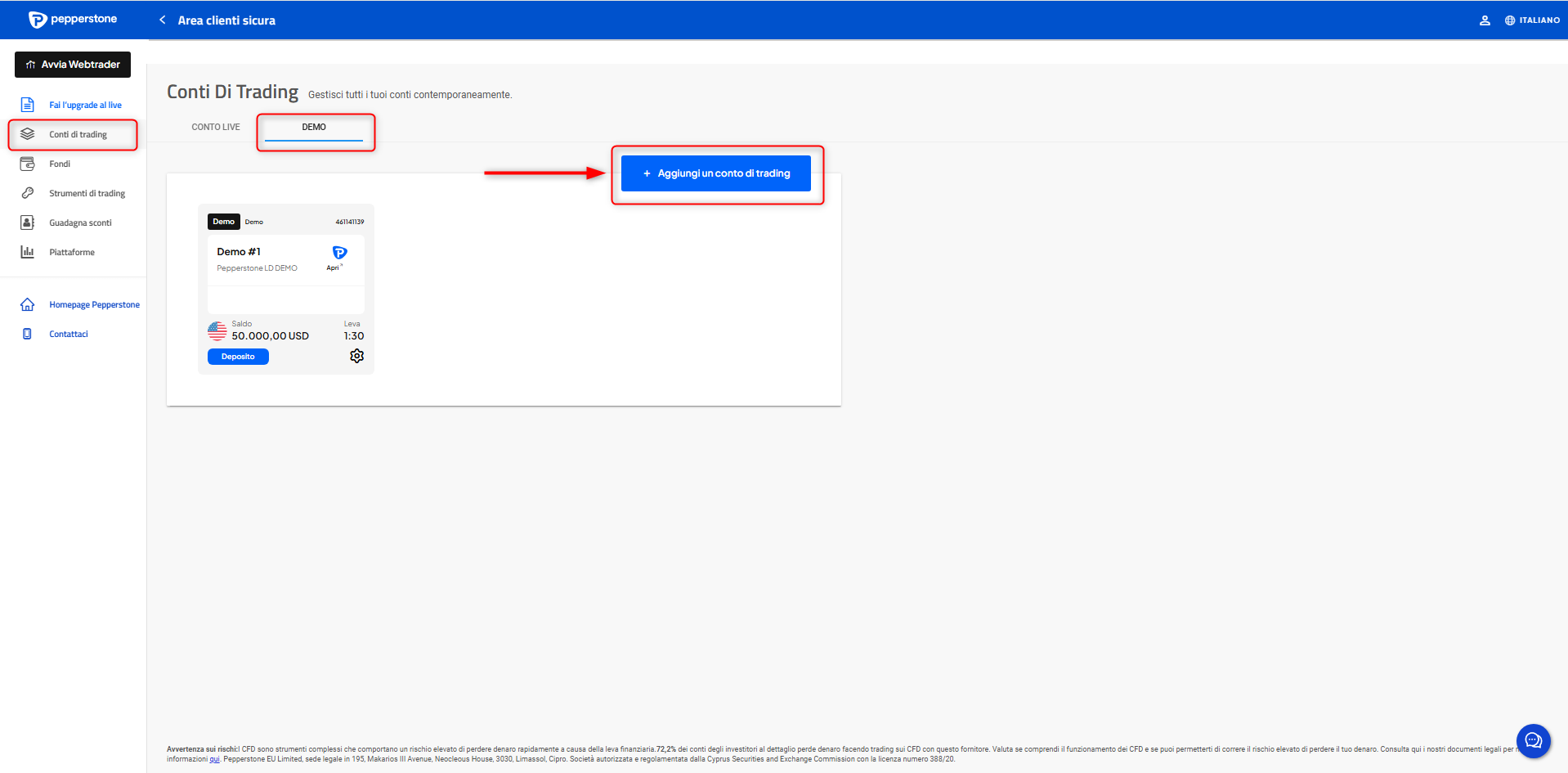This screenshot has height=773, width=1568.
Task: Click Aggiungi un conto di trading
Action: [x=716, y=173]
